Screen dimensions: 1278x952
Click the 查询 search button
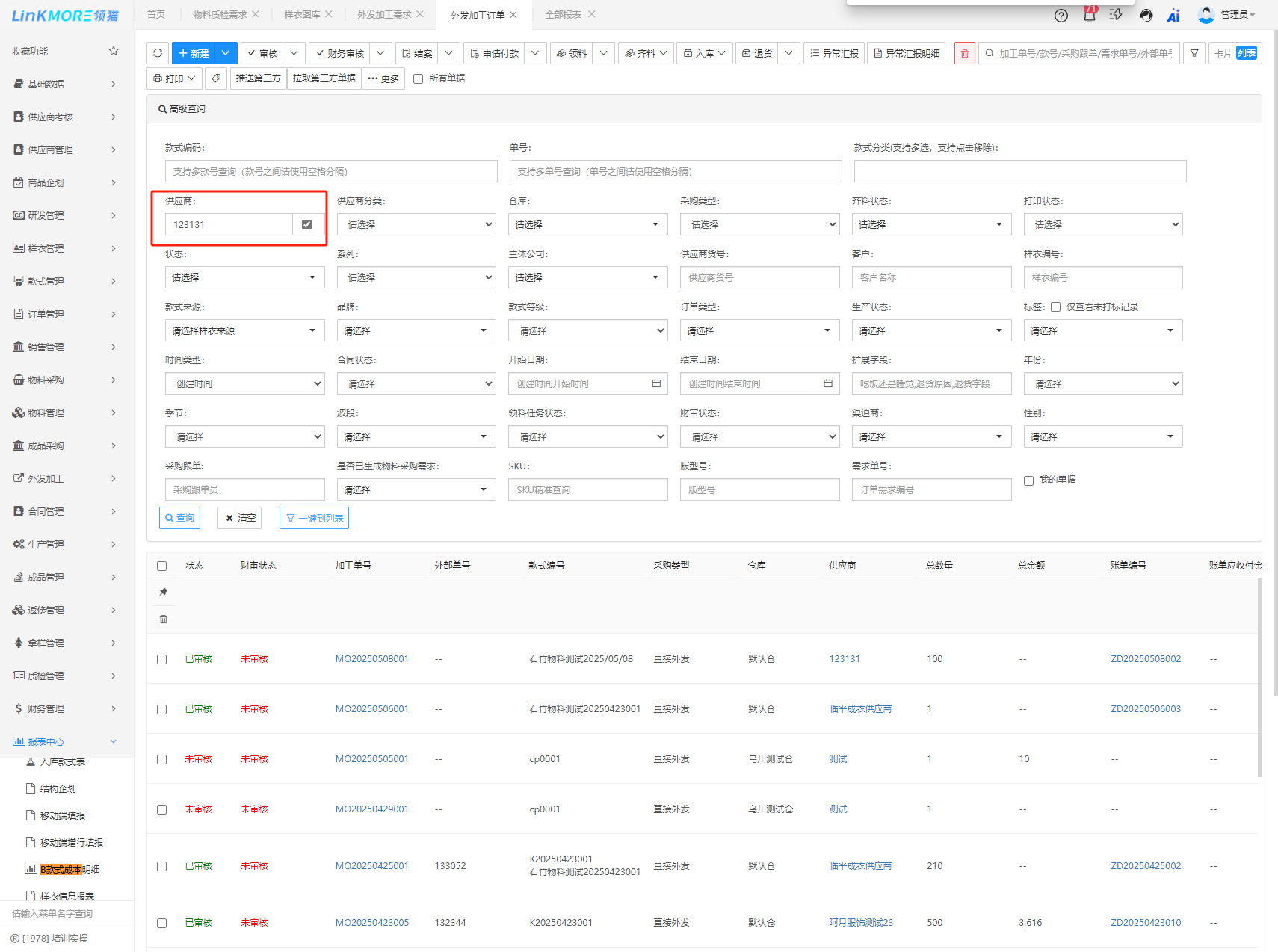pyautogui.click(x=179, y=518)
